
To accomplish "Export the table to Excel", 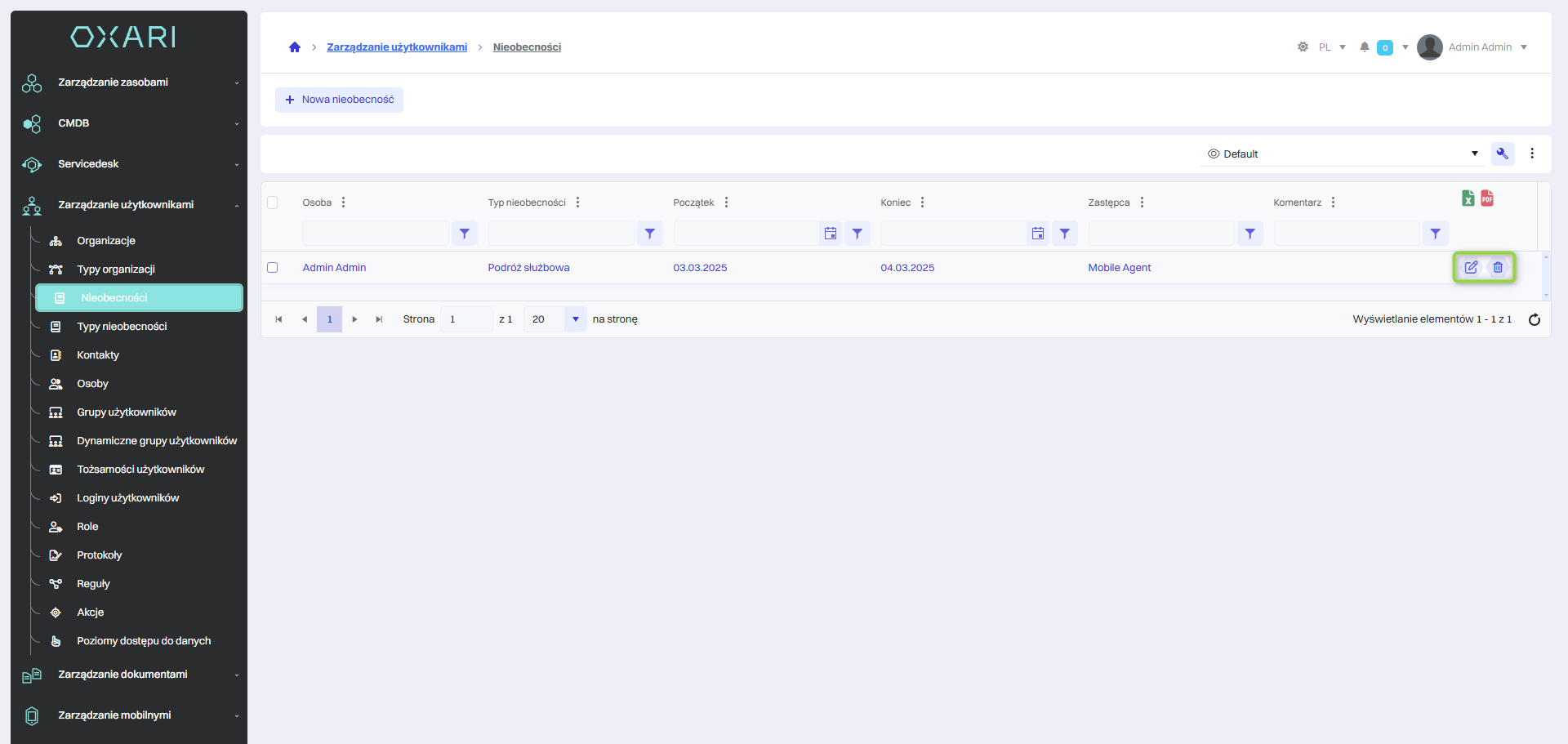I will [x=1468, y=198].
